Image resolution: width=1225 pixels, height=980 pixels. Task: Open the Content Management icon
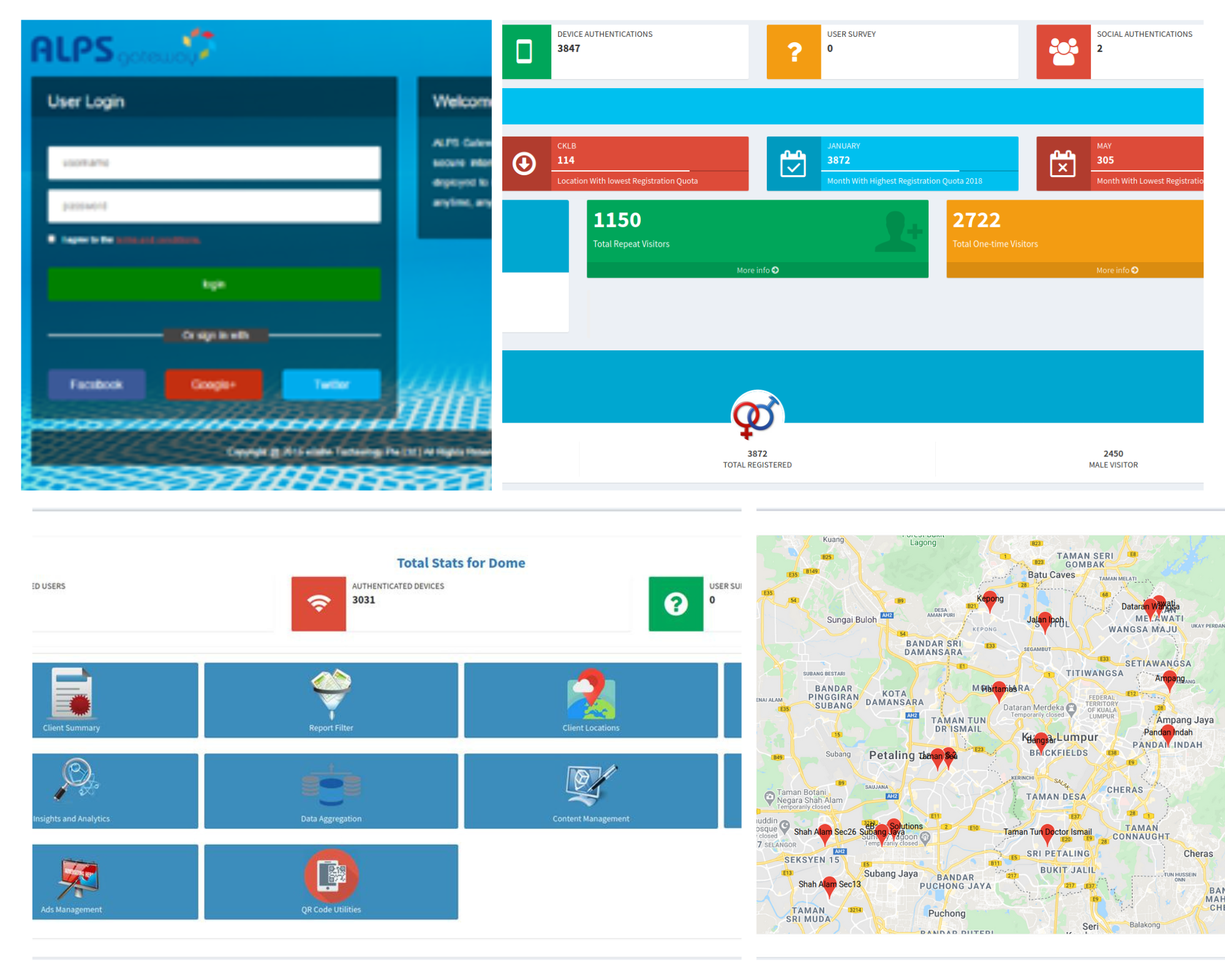point(590,783)
